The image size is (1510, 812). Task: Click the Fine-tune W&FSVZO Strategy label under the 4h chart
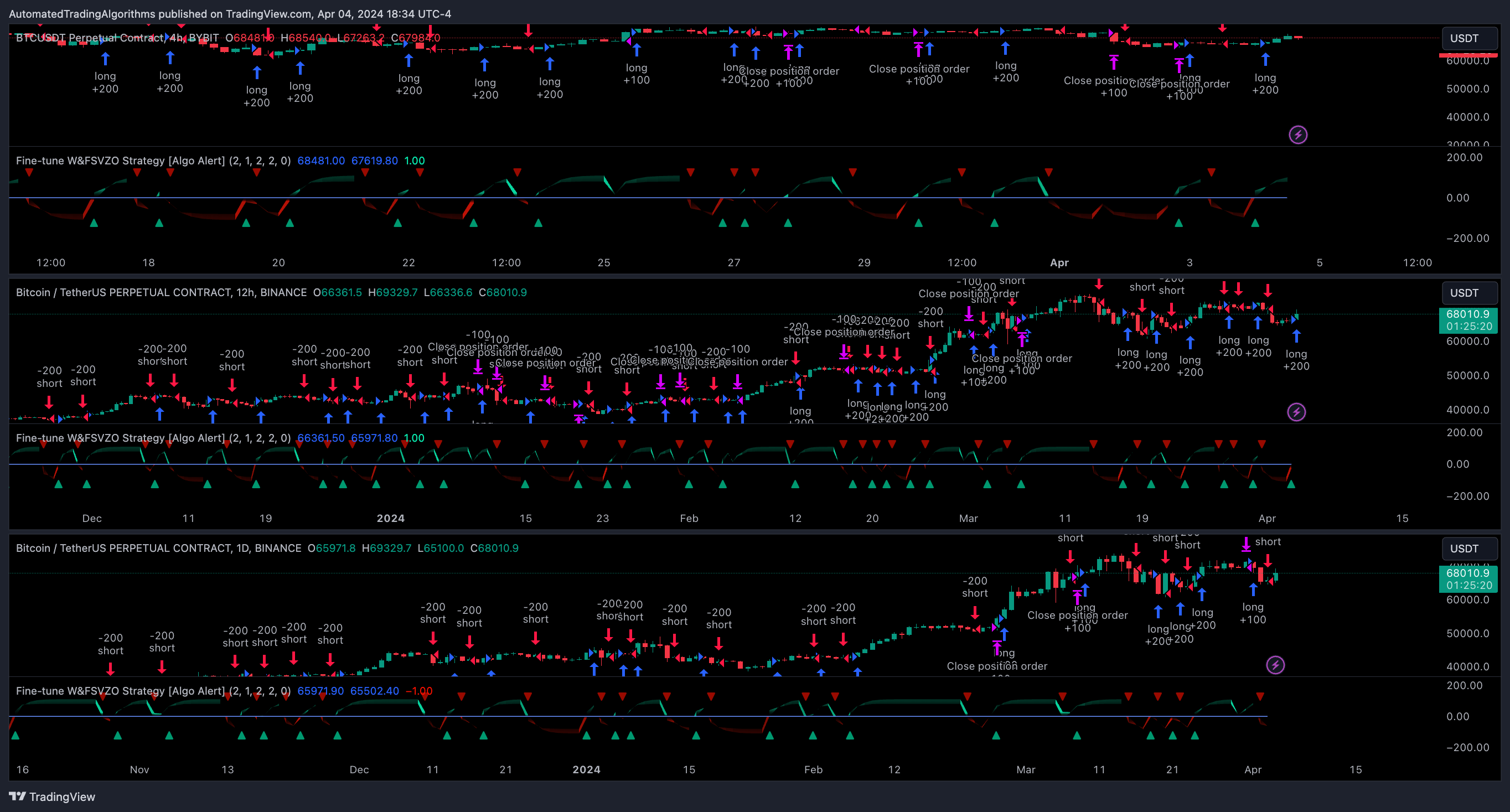[153, 161]
